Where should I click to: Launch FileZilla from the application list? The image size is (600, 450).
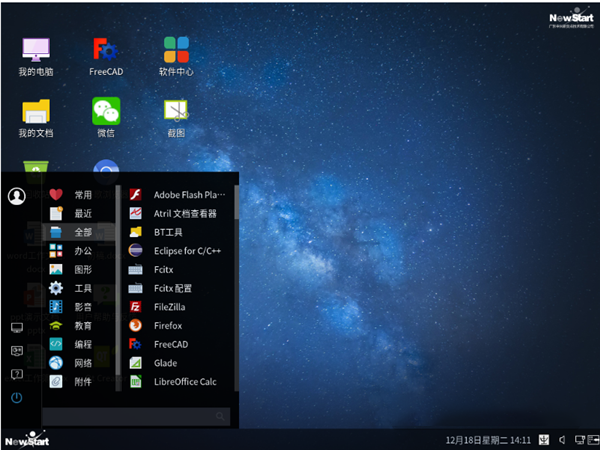[x=178, y=307]
